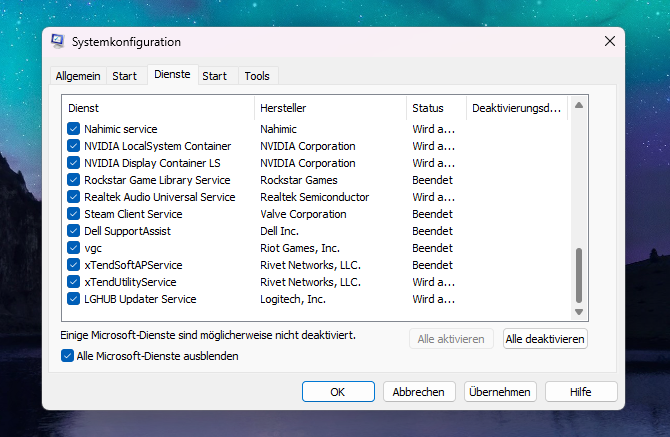Select the Nahimic manufacturer cell
This screenshot has width=670, height=437.
[x=278, y=129]
